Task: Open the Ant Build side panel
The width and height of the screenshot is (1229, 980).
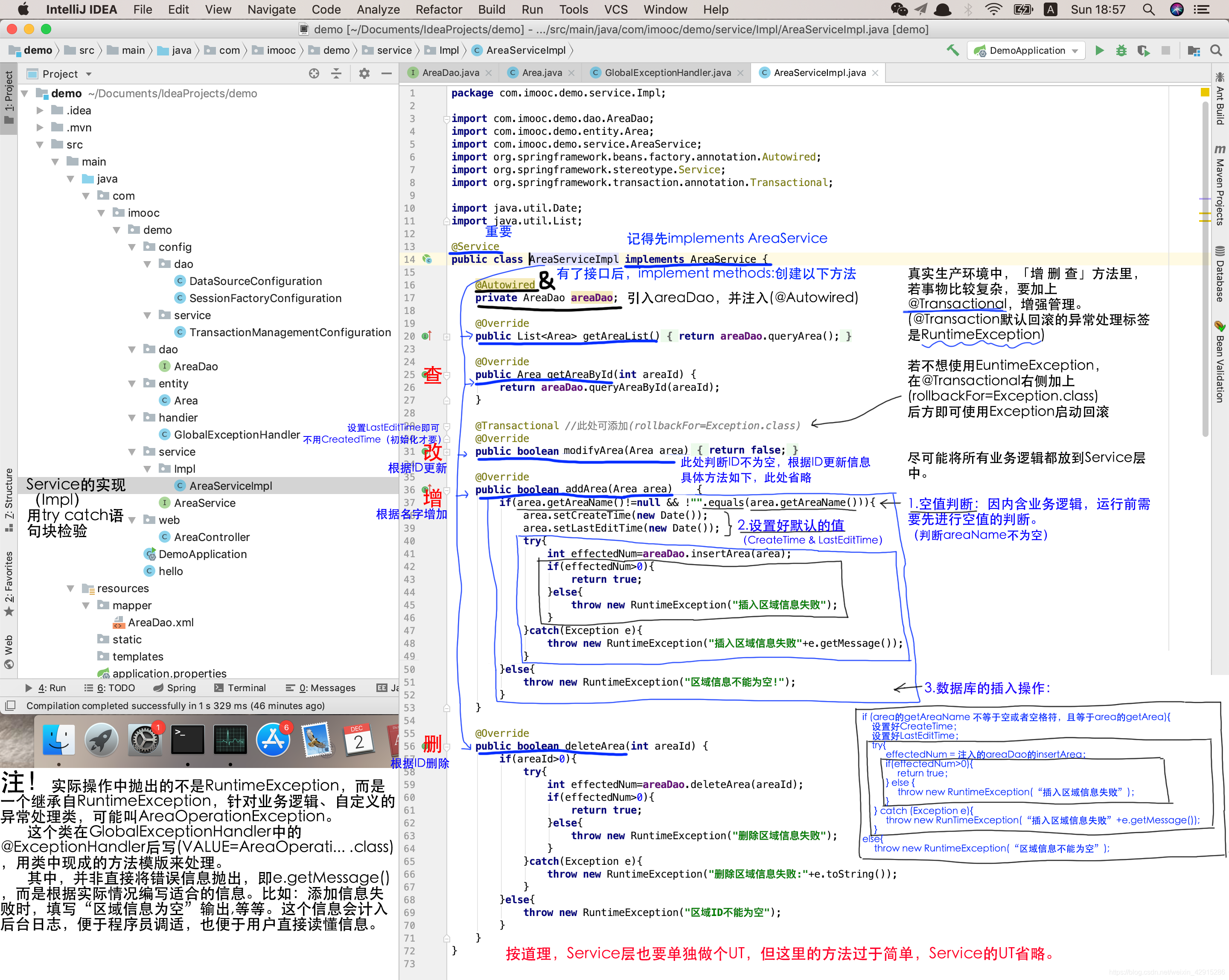Action: point(1220,98)
